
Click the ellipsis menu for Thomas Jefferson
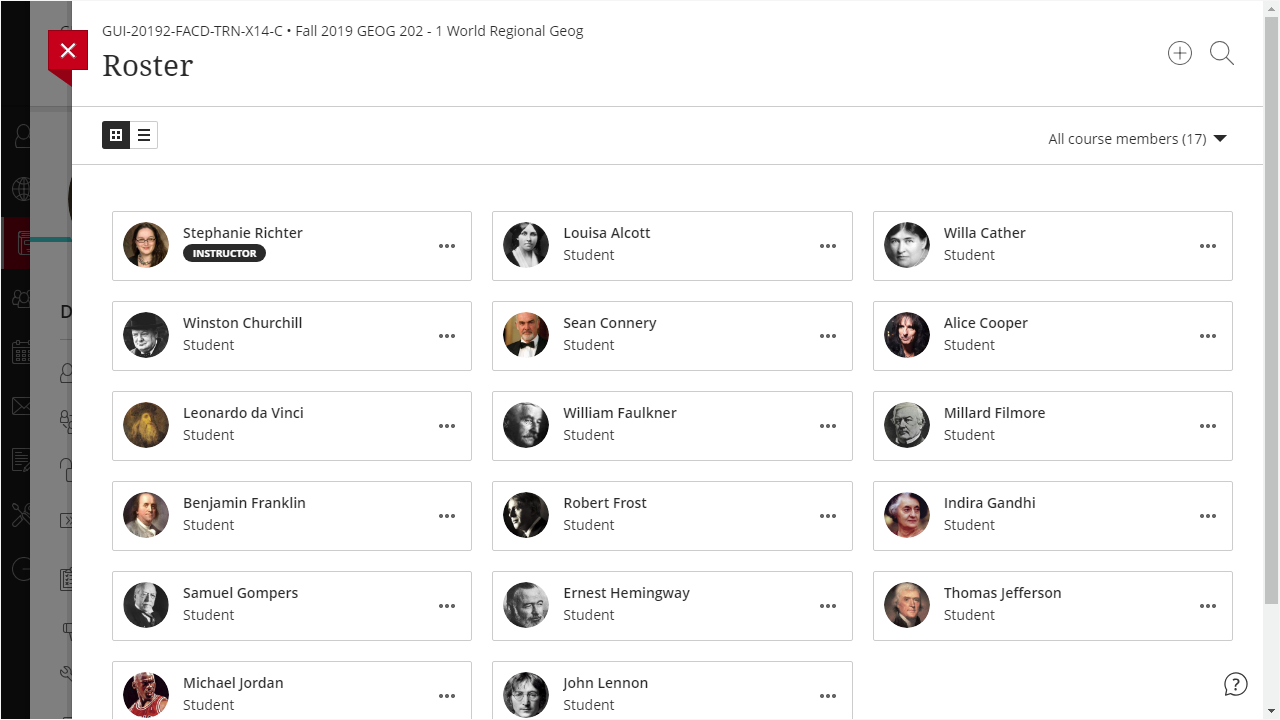[1208, 606]
